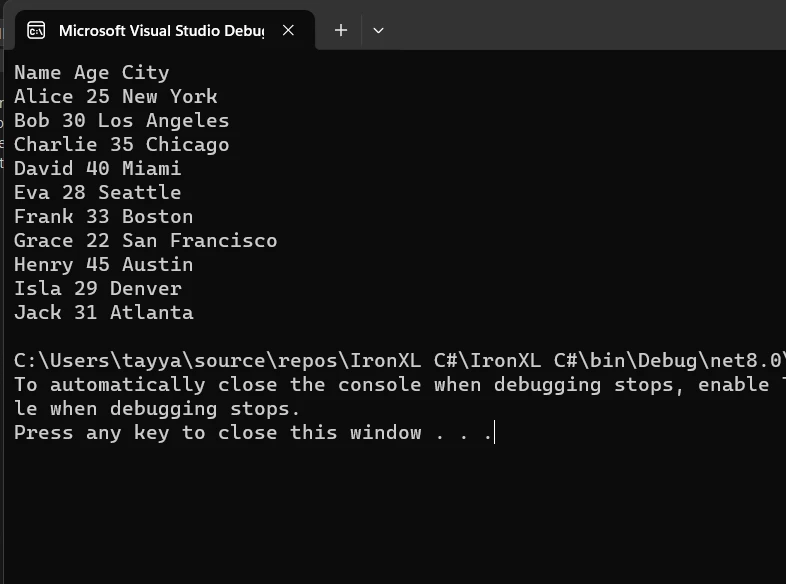Click the Isla 29 Denver output row
The width and height of the screenshot is (786, 584).
click(x=98, y=289)
